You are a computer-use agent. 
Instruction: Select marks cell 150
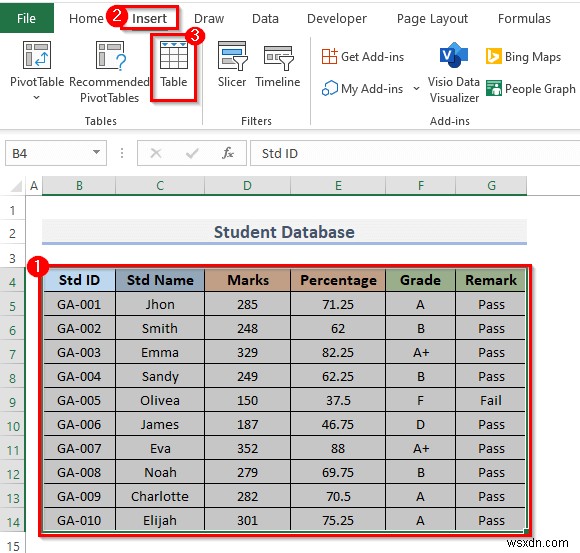247,400
